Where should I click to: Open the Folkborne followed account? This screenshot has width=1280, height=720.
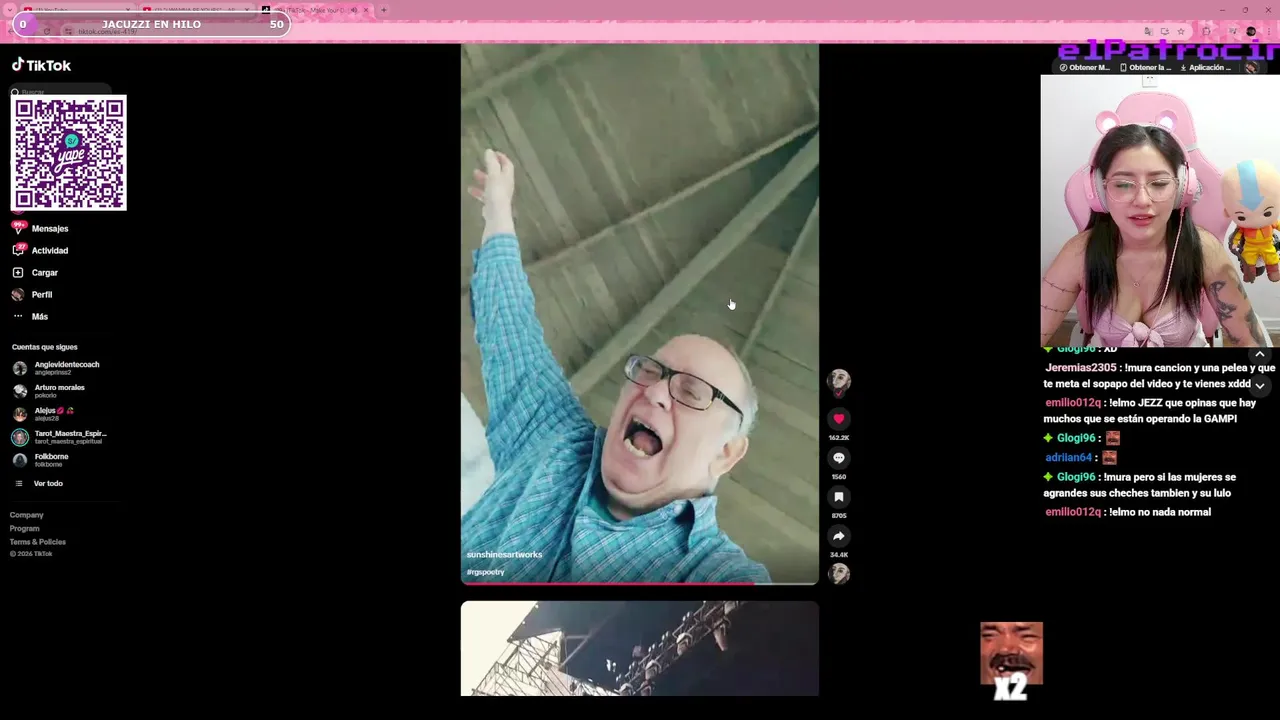[42, 460]
